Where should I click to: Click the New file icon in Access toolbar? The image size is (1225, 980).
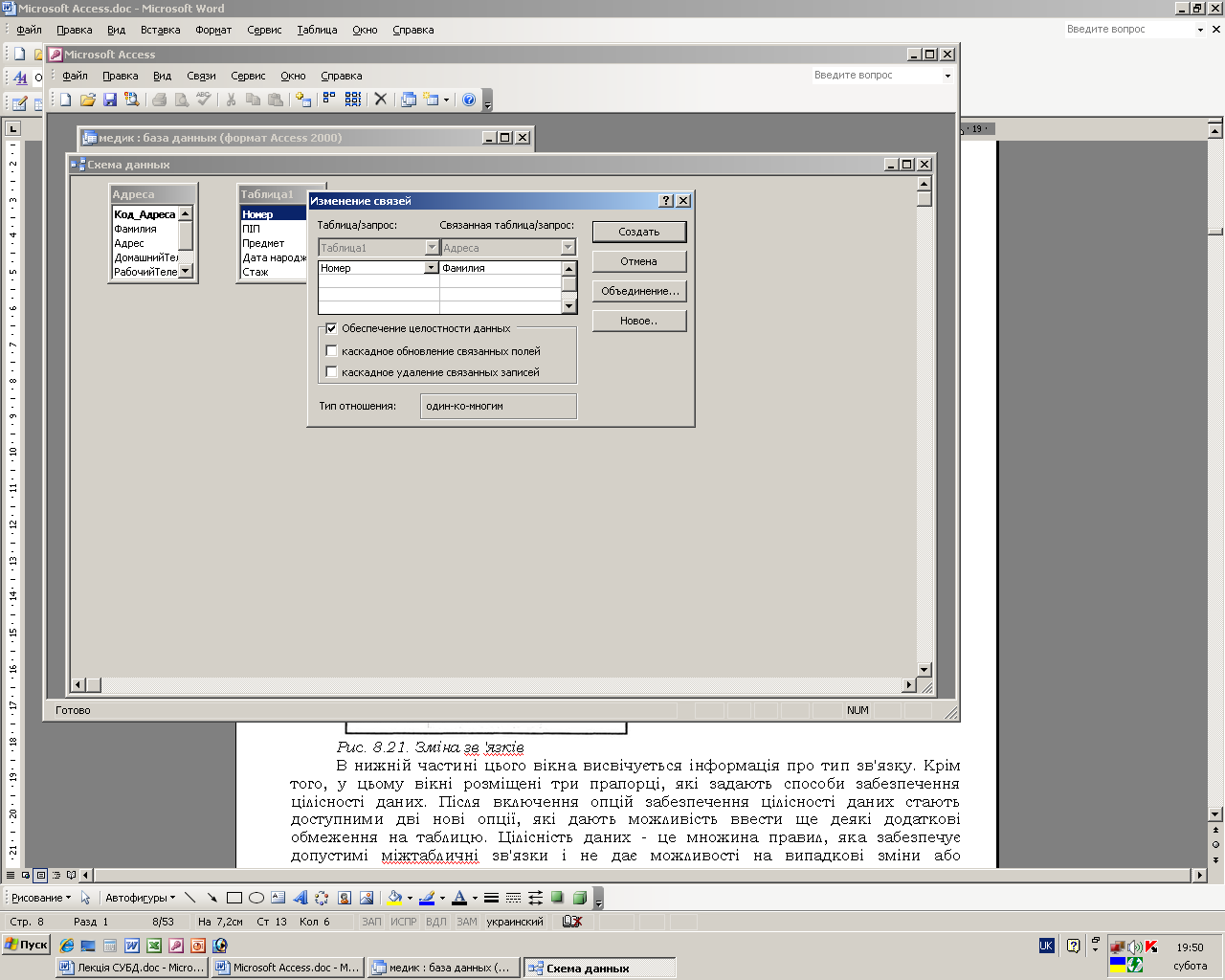click(x=65, y=100)
